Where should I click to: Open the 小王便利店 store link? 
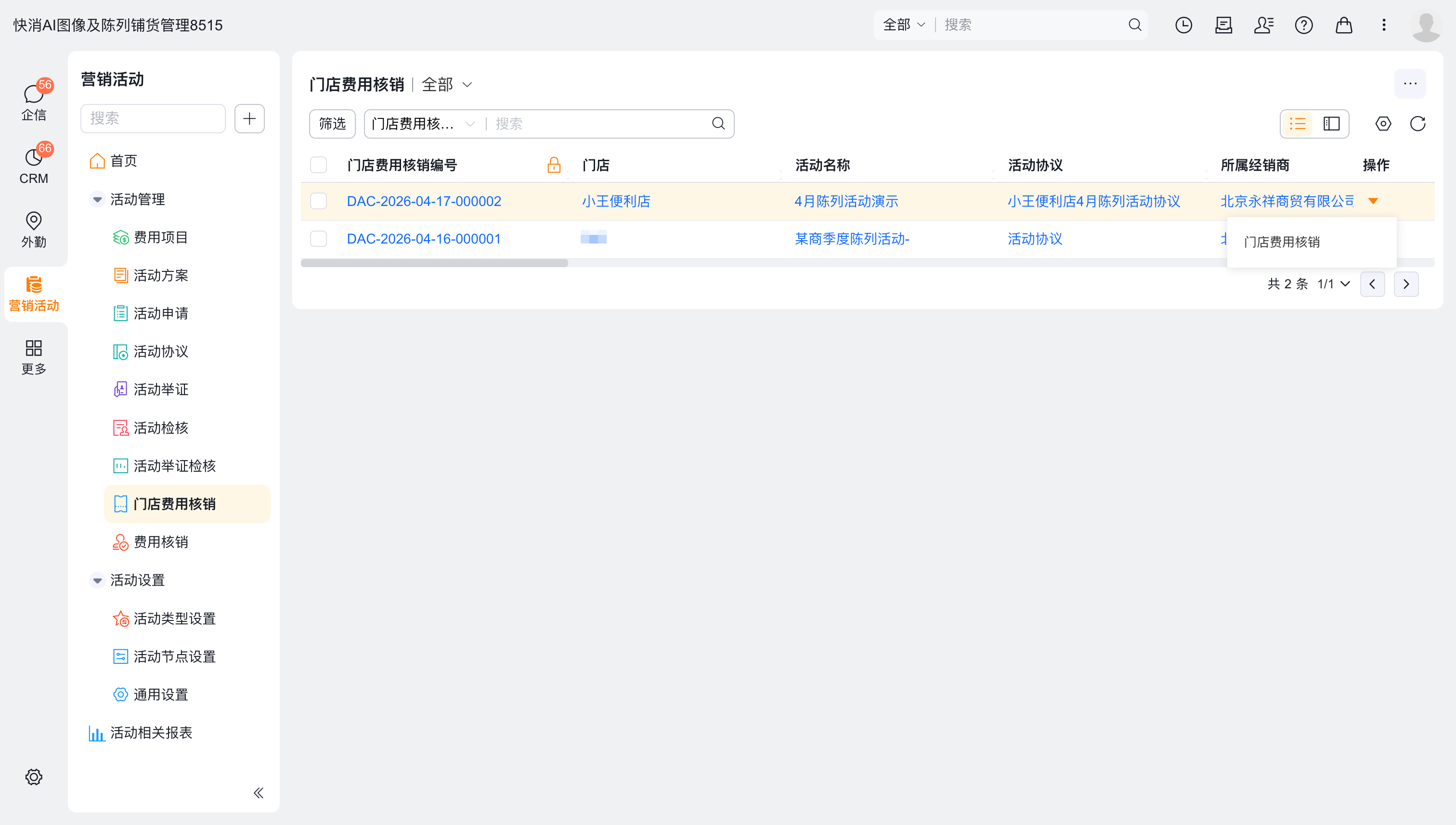[616, 201]
